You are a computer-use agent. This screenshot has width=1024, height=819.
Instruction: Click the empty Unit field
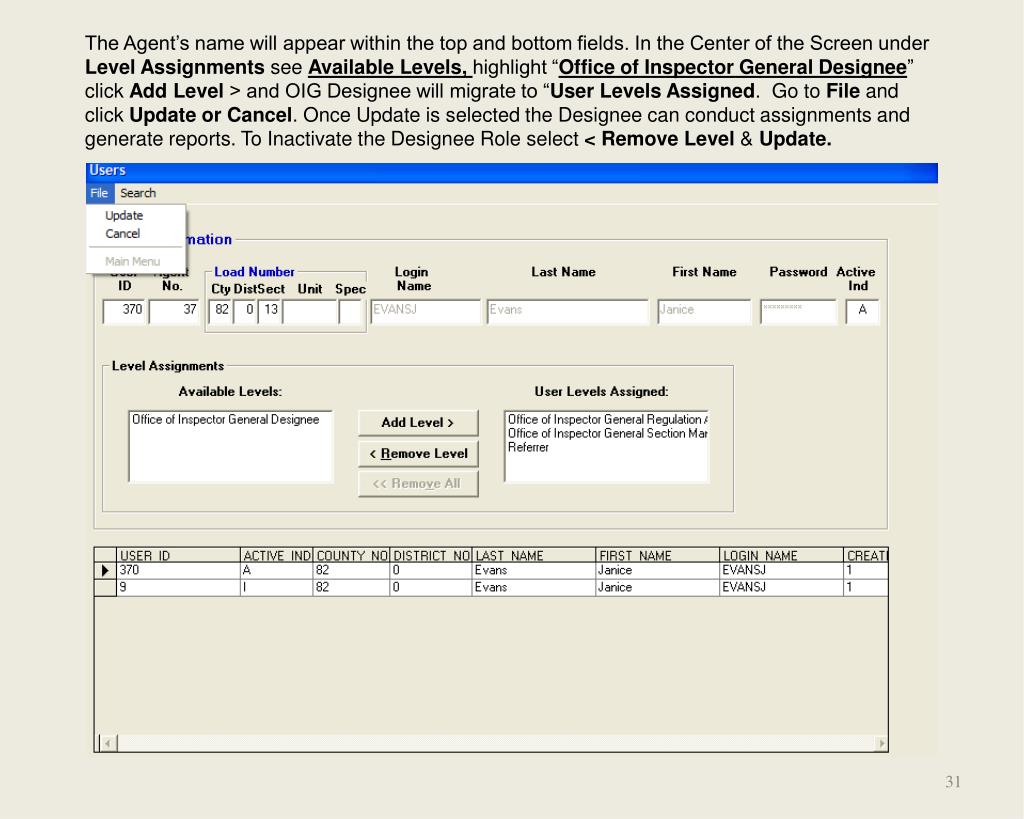[x=310, y=311]
